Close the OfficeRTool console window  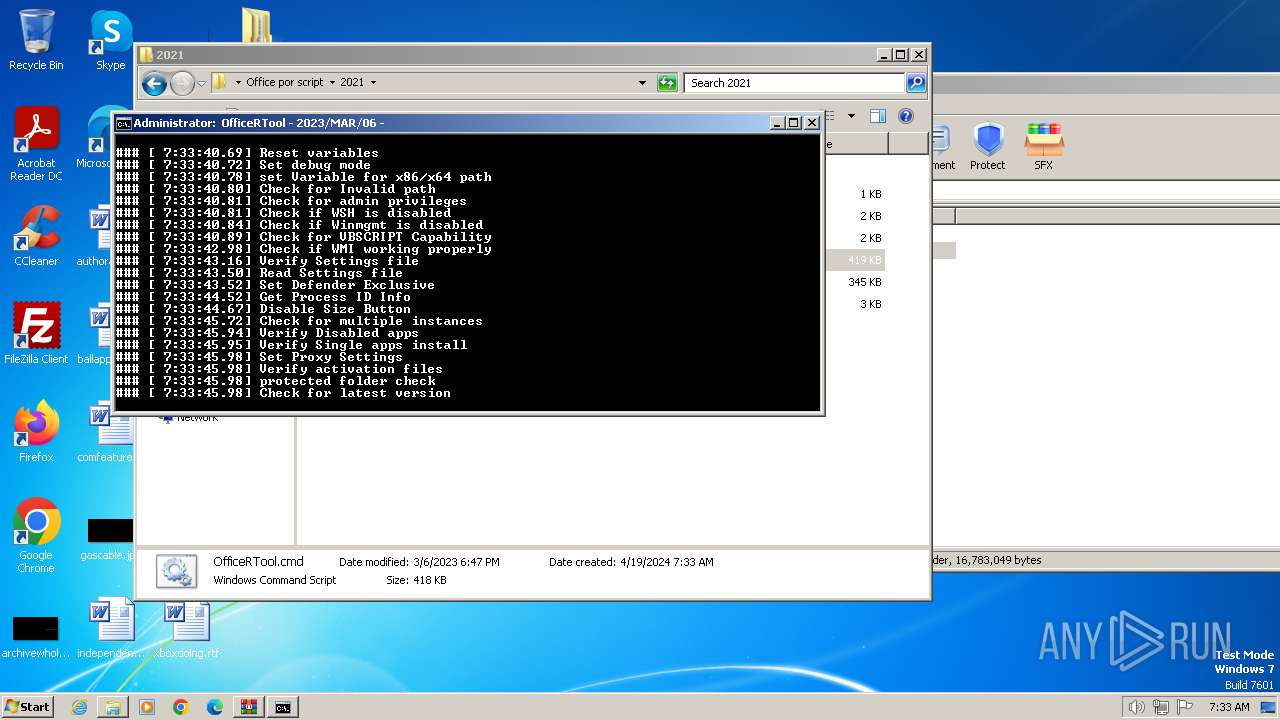pos(812,123)
